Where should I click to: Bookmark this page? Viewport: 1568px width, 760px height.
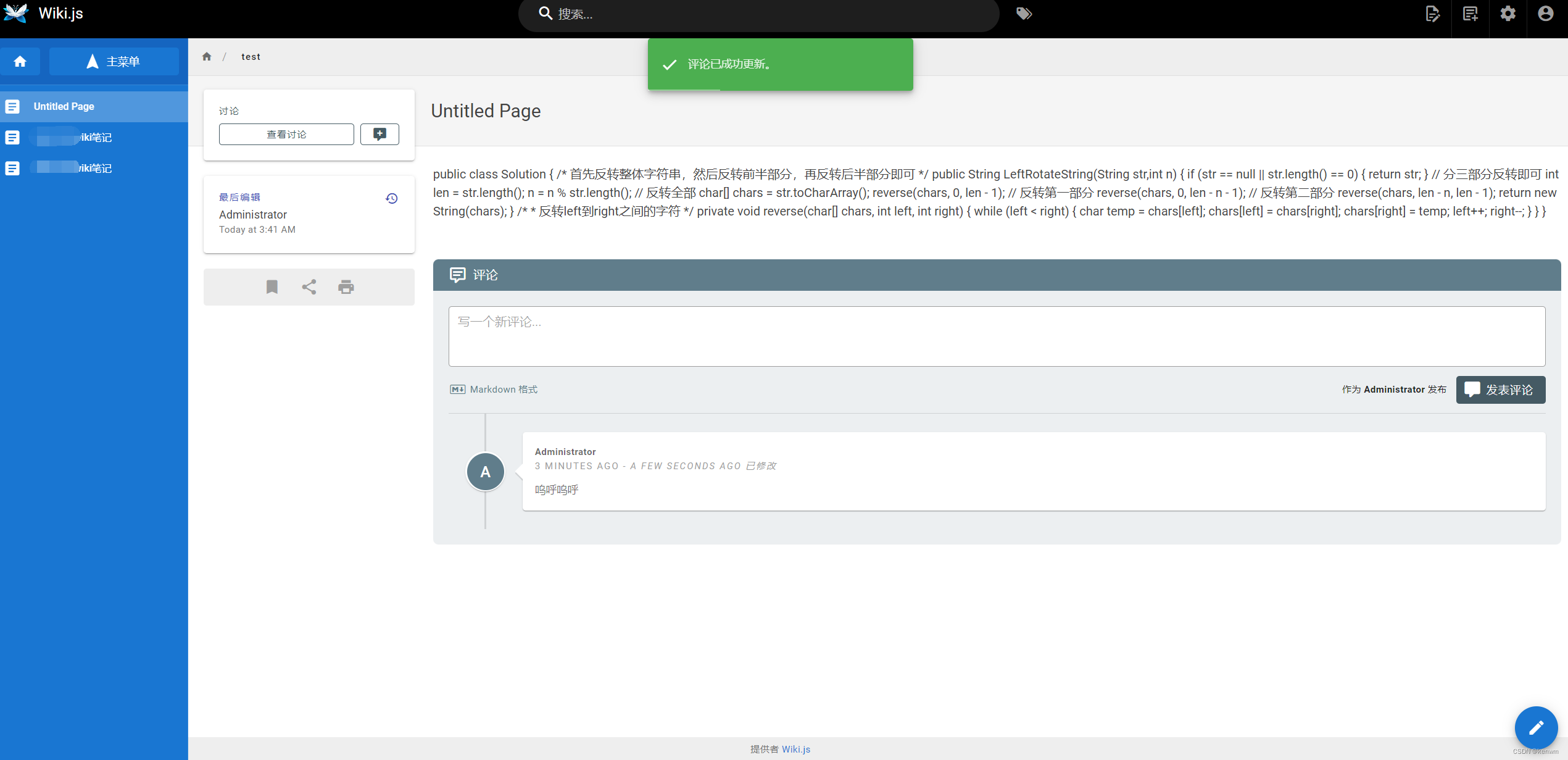tap(272, 287)
